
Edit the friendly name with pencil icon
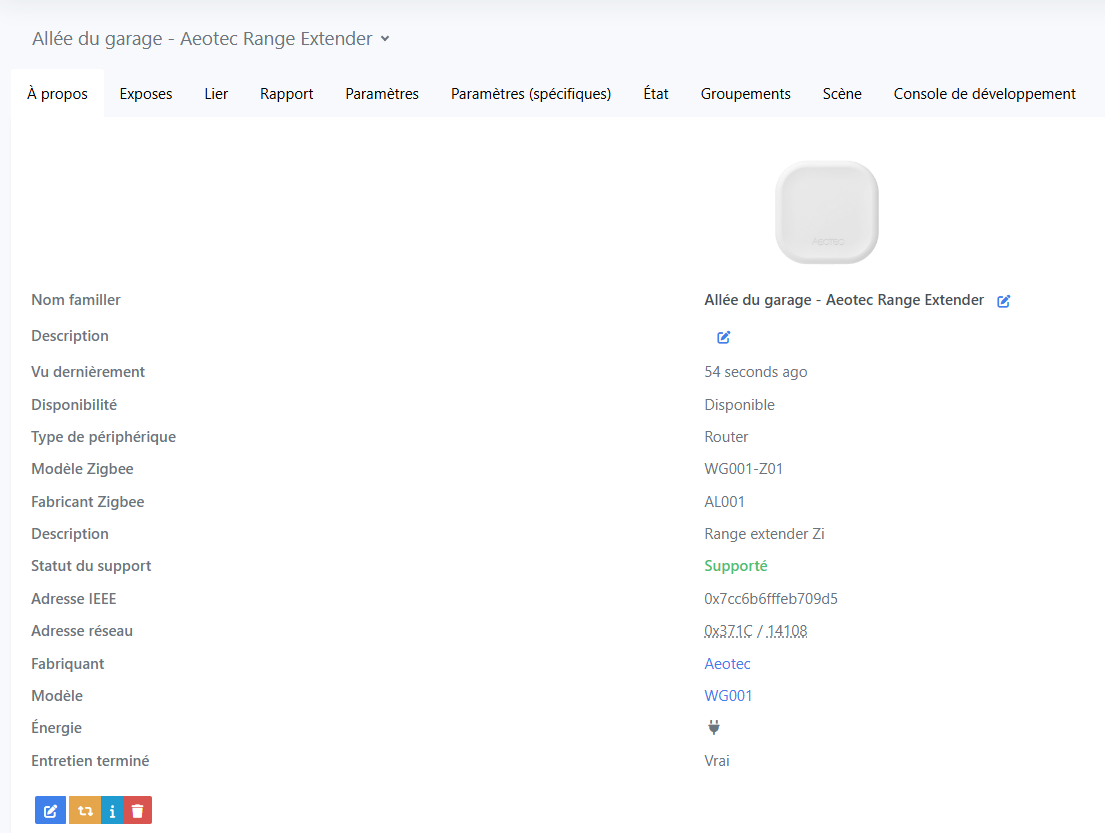tap(1003, 301)
